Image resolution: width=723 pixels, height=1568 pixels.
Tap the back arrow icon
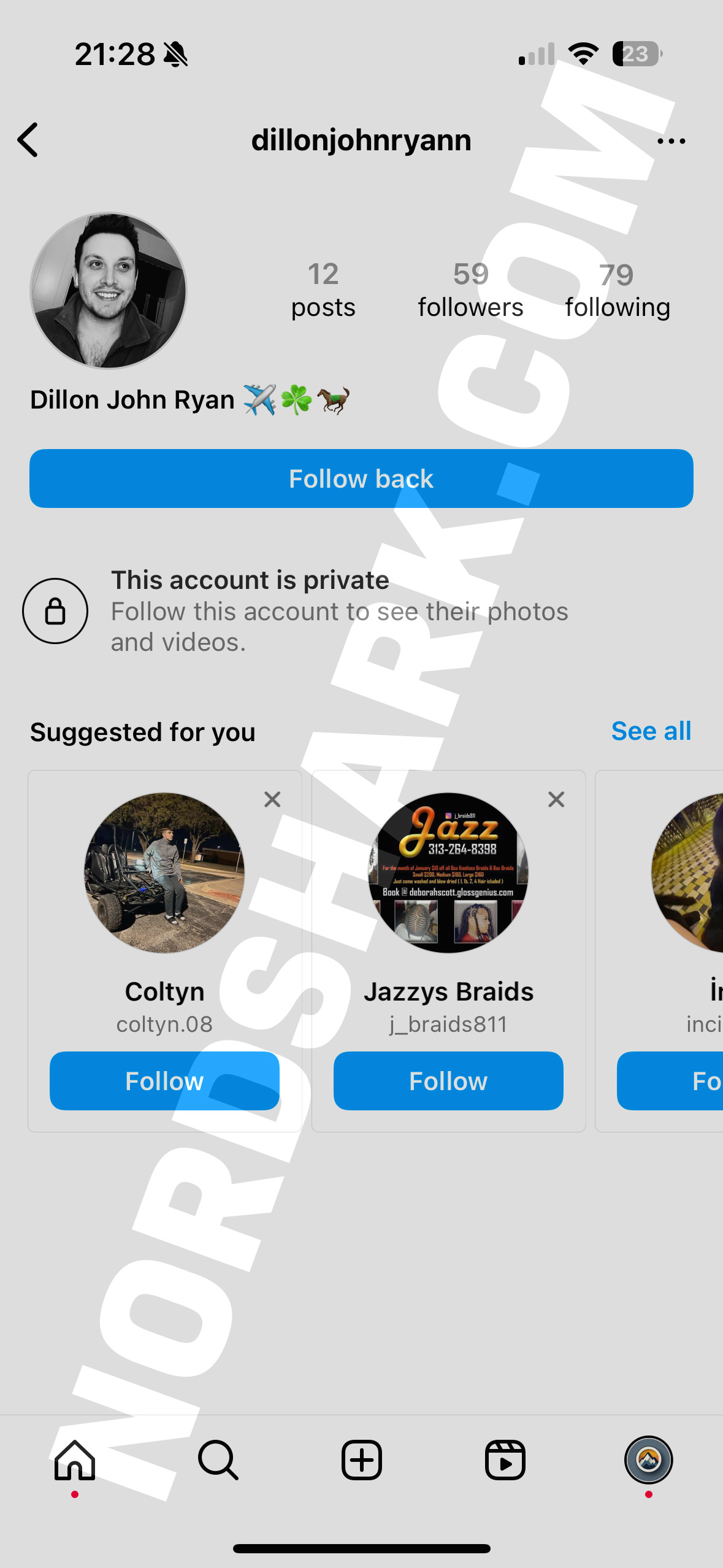[x=28, y=140]
